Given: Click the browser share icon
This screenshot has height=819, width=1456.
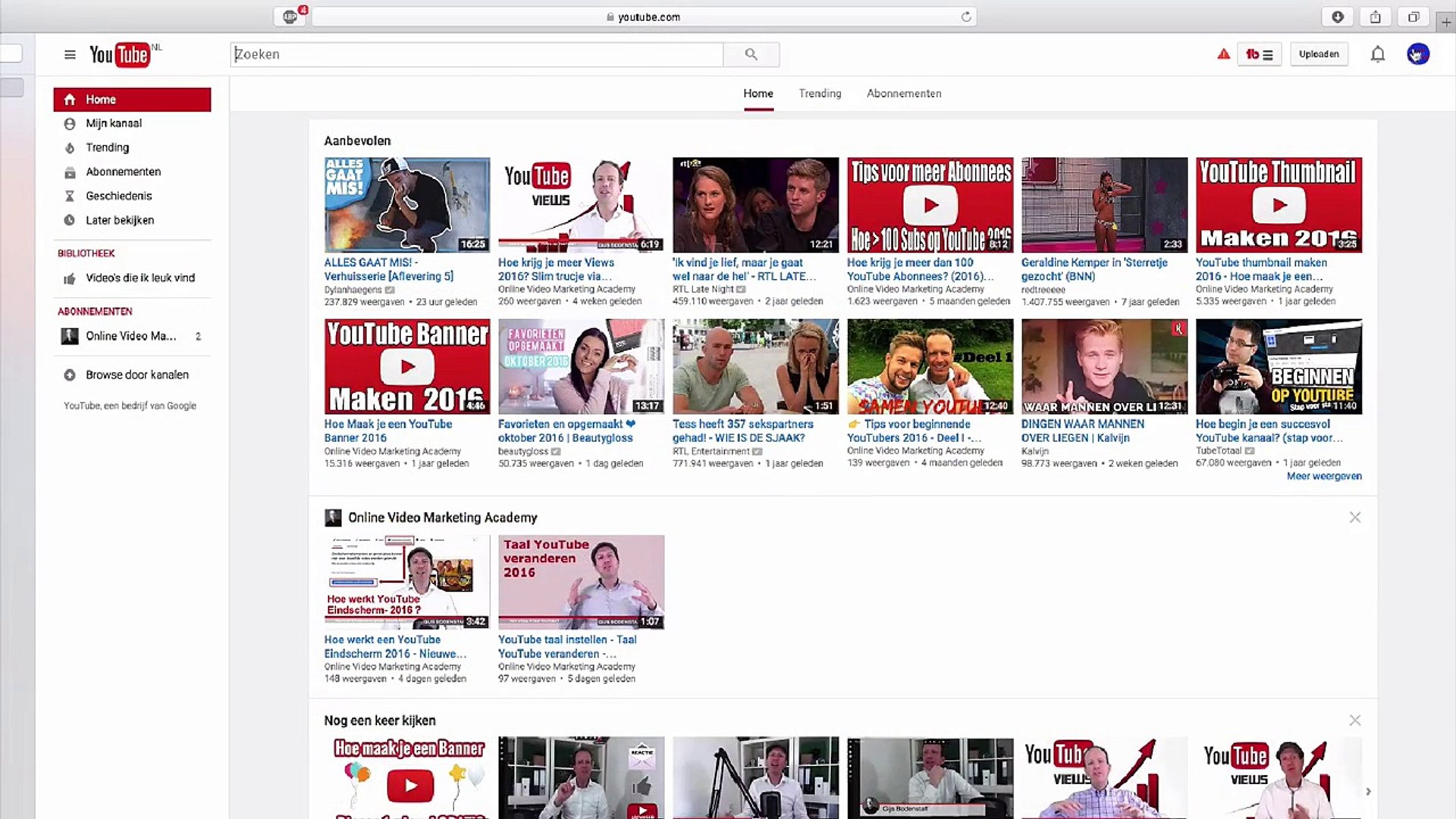Looking at the screenshot, I should point(1376,17).
